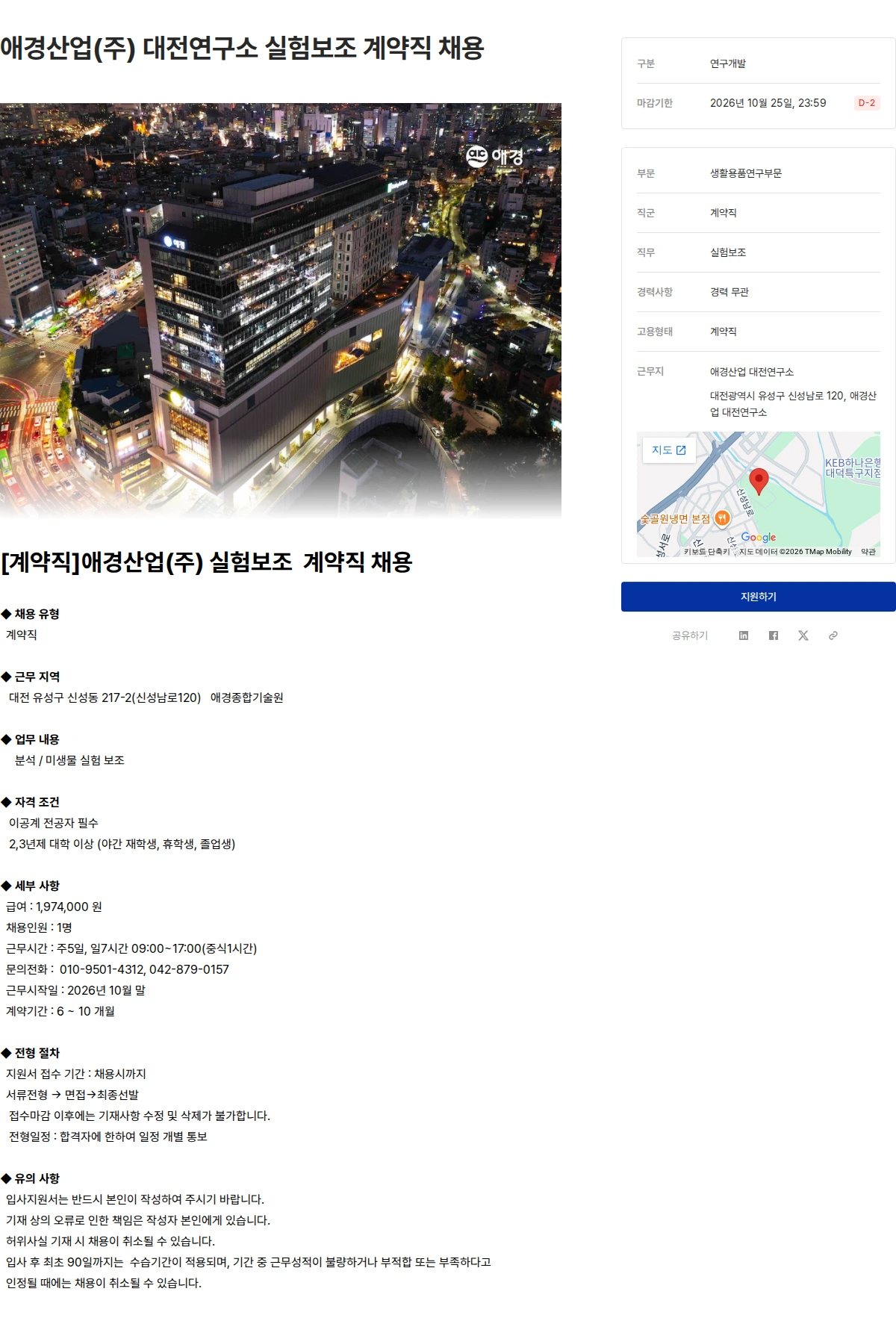This screenshot has width=896, height=1324.
Task: Click the 서류전형 → 면접→최종선발 line
Action: [x=72, y=1095]
